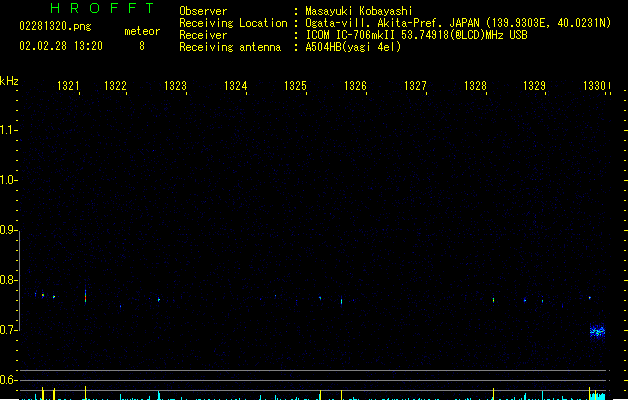Click the Receiving Location label
Screen dimensions: 629x400
click(233, 23)
